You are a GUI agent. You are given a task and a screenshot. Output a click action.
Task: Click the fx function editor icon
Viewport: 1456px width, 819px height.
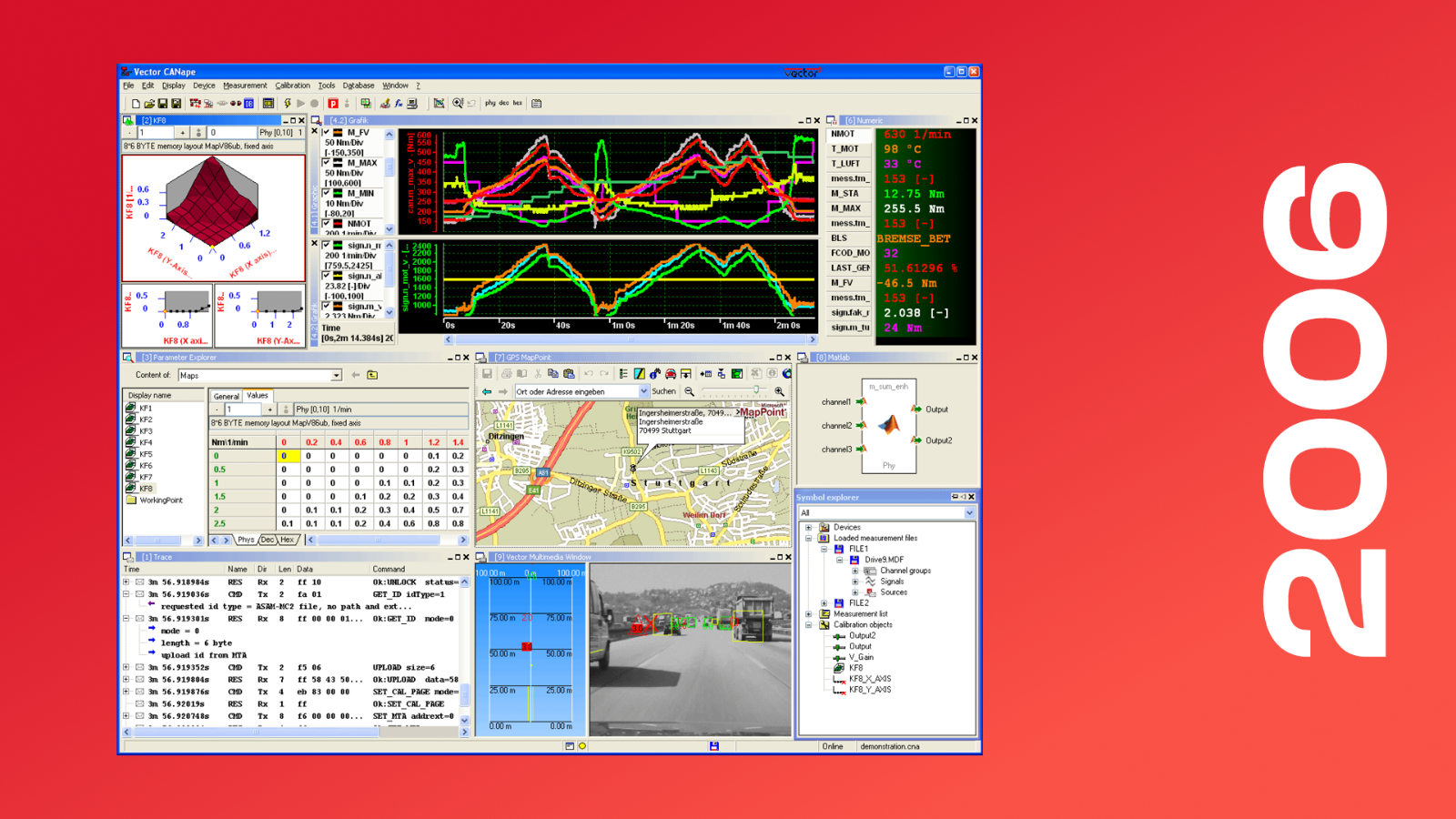[x=399, y=104]
